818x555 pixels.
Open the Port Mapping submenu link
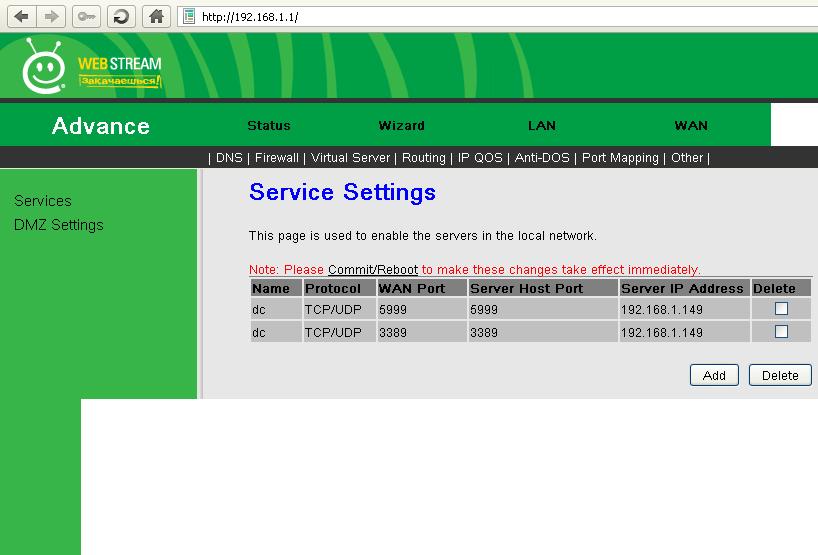620,158
